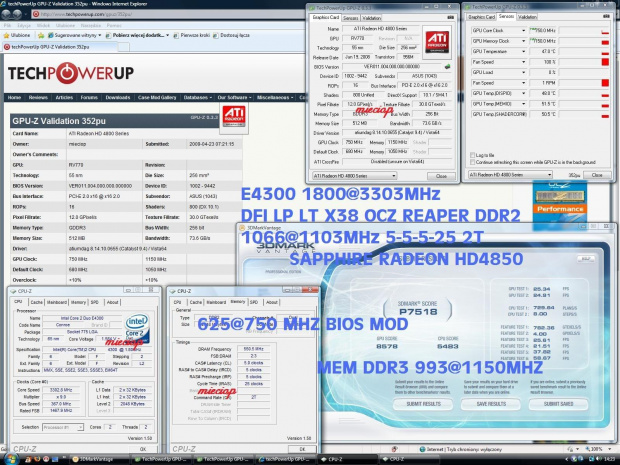
Task: Open the card selector dropdown in GPU-Z Sensors window
Action: 510,174
